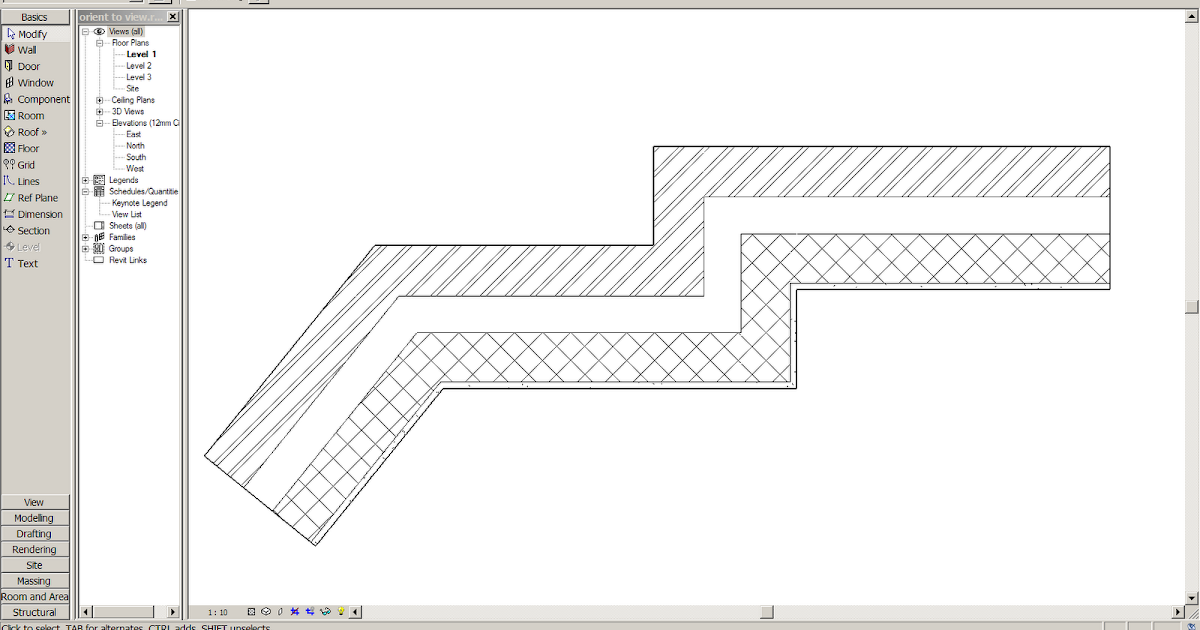Expand the Families branch

[85, 237]
